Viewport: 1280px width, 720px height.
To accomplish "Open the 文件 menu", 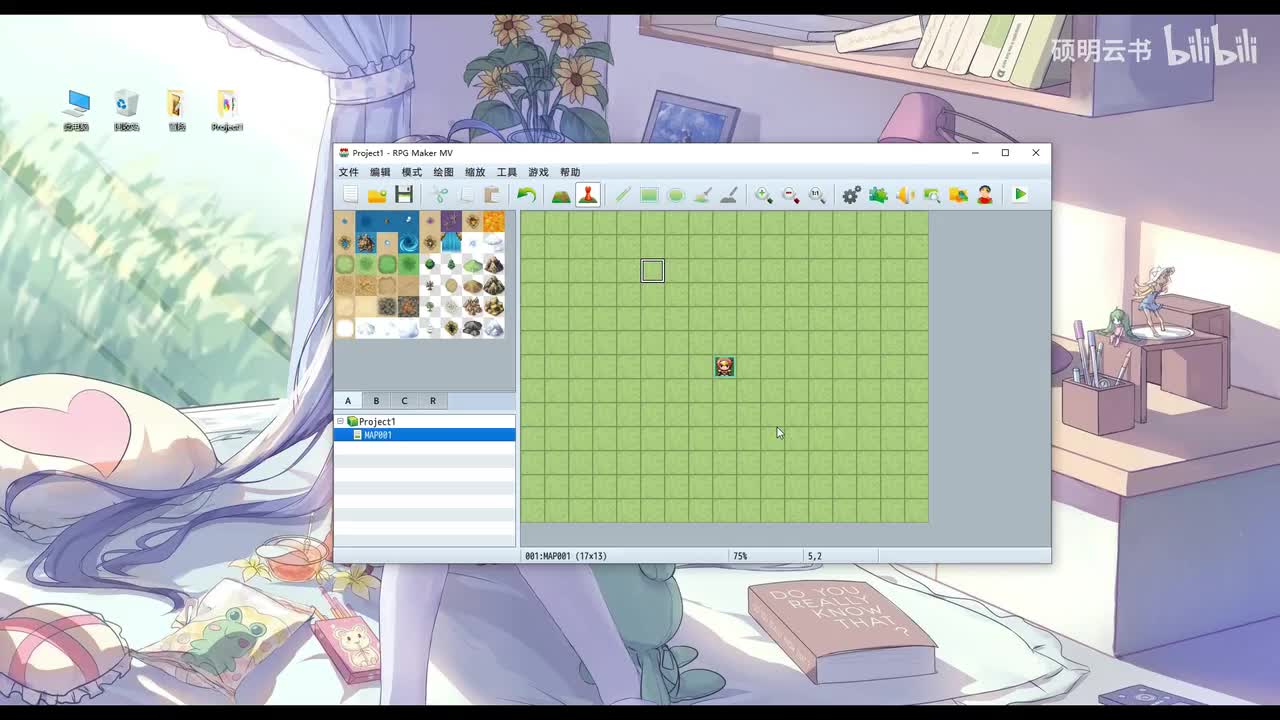I will (x=348, y=173).
